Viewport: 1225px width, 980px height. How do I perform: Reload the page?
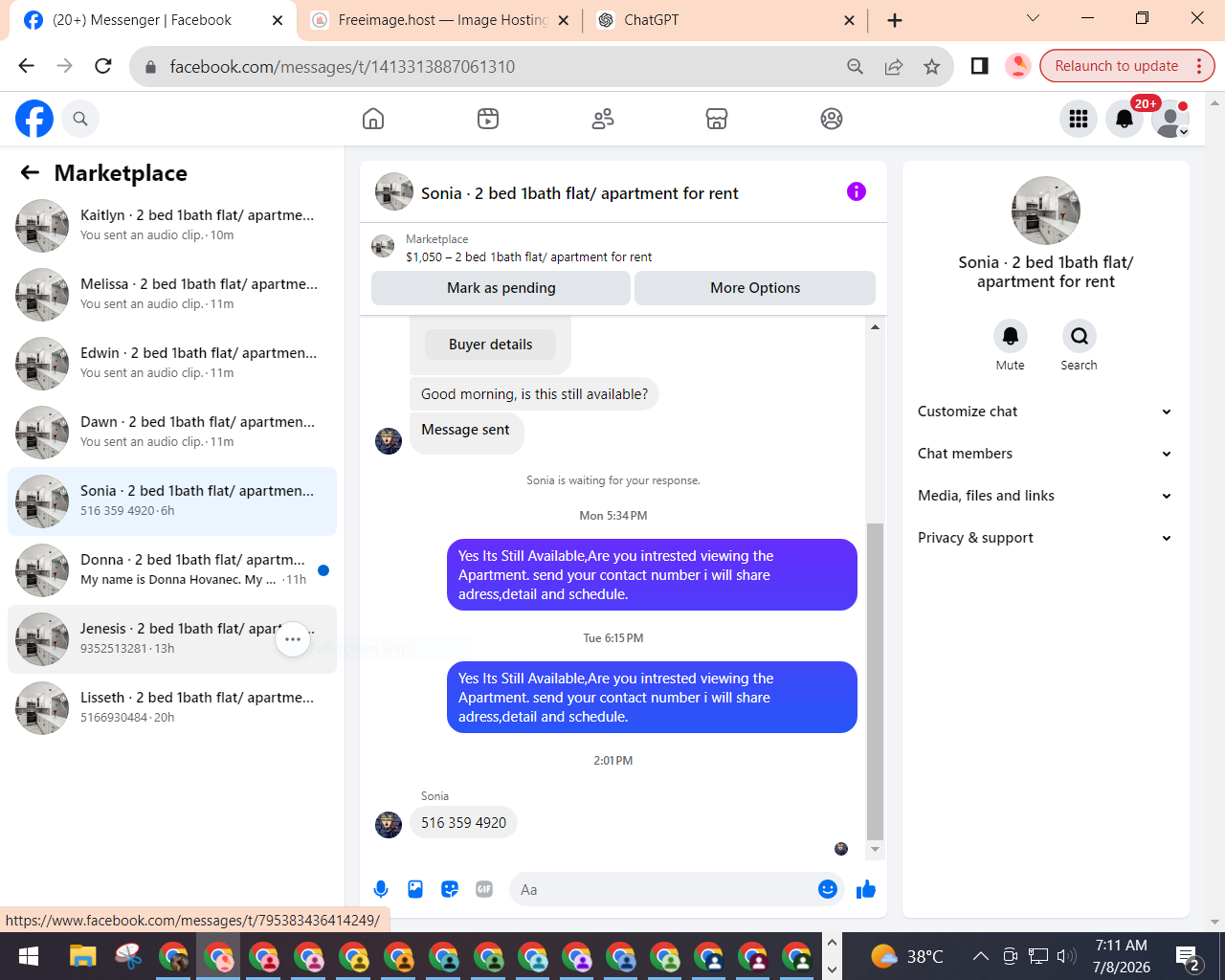103,66
